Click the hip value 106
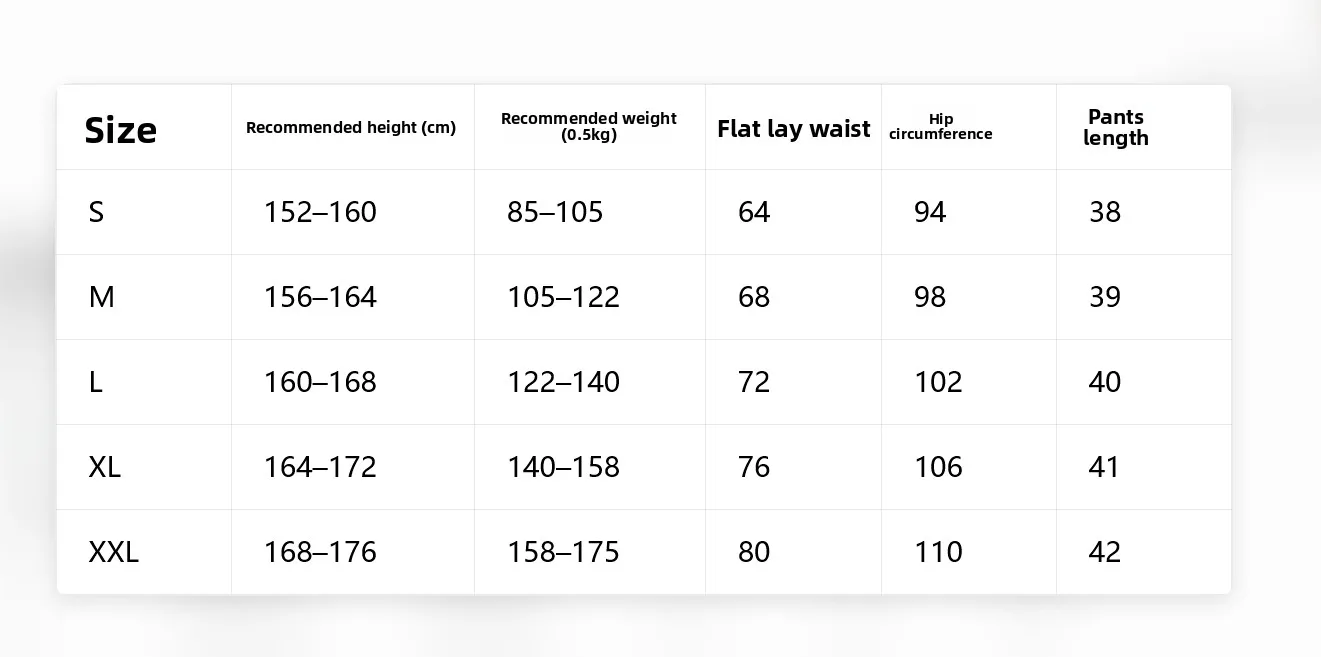Screen dimensions: 1321x657 click(x=938, y=467)
